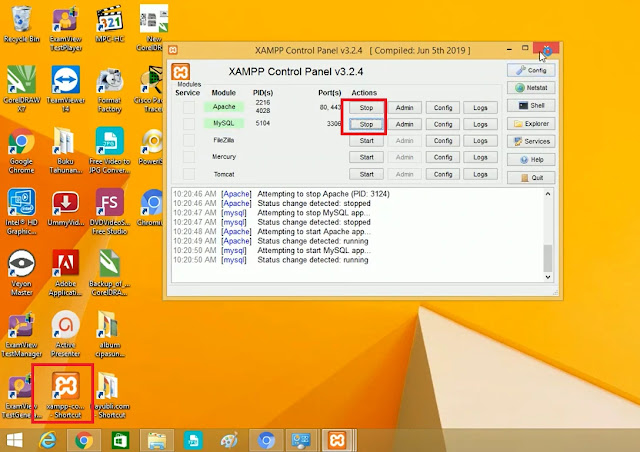Switch to XAMPP taskbar button
Screen dimensions: 640x452
pyautogui.click(x=338, y=441)
